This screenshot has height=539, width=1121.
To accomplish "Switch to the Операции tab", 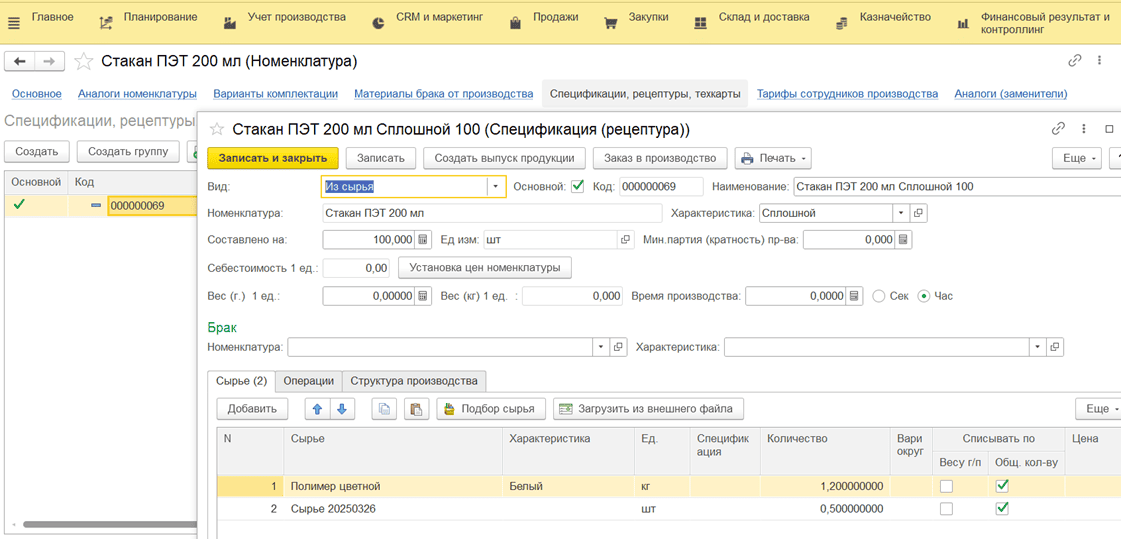I will click(x=308, y=381).
